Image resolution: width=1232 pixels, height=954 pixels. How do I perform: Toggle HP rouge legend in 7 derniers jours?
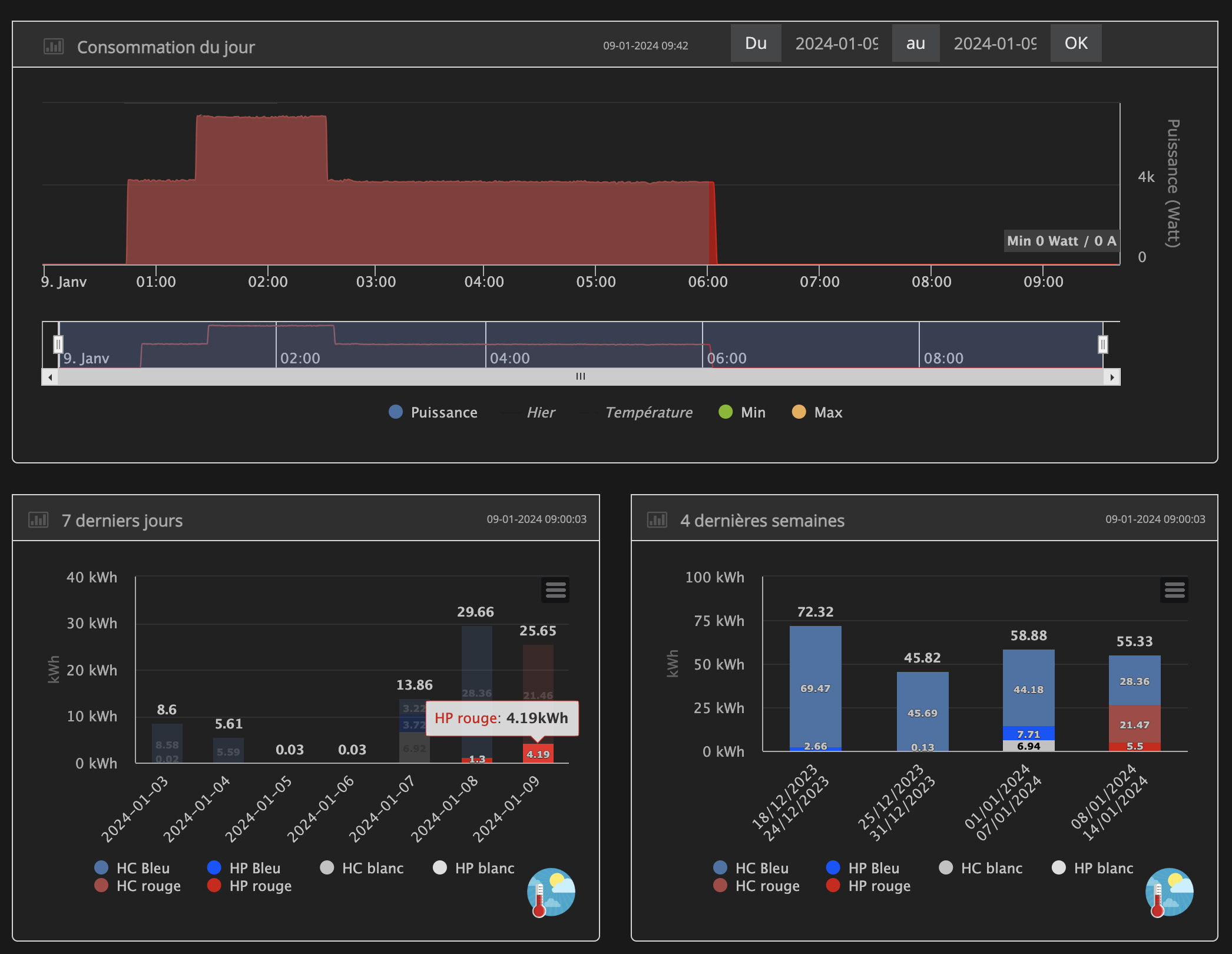250,886
